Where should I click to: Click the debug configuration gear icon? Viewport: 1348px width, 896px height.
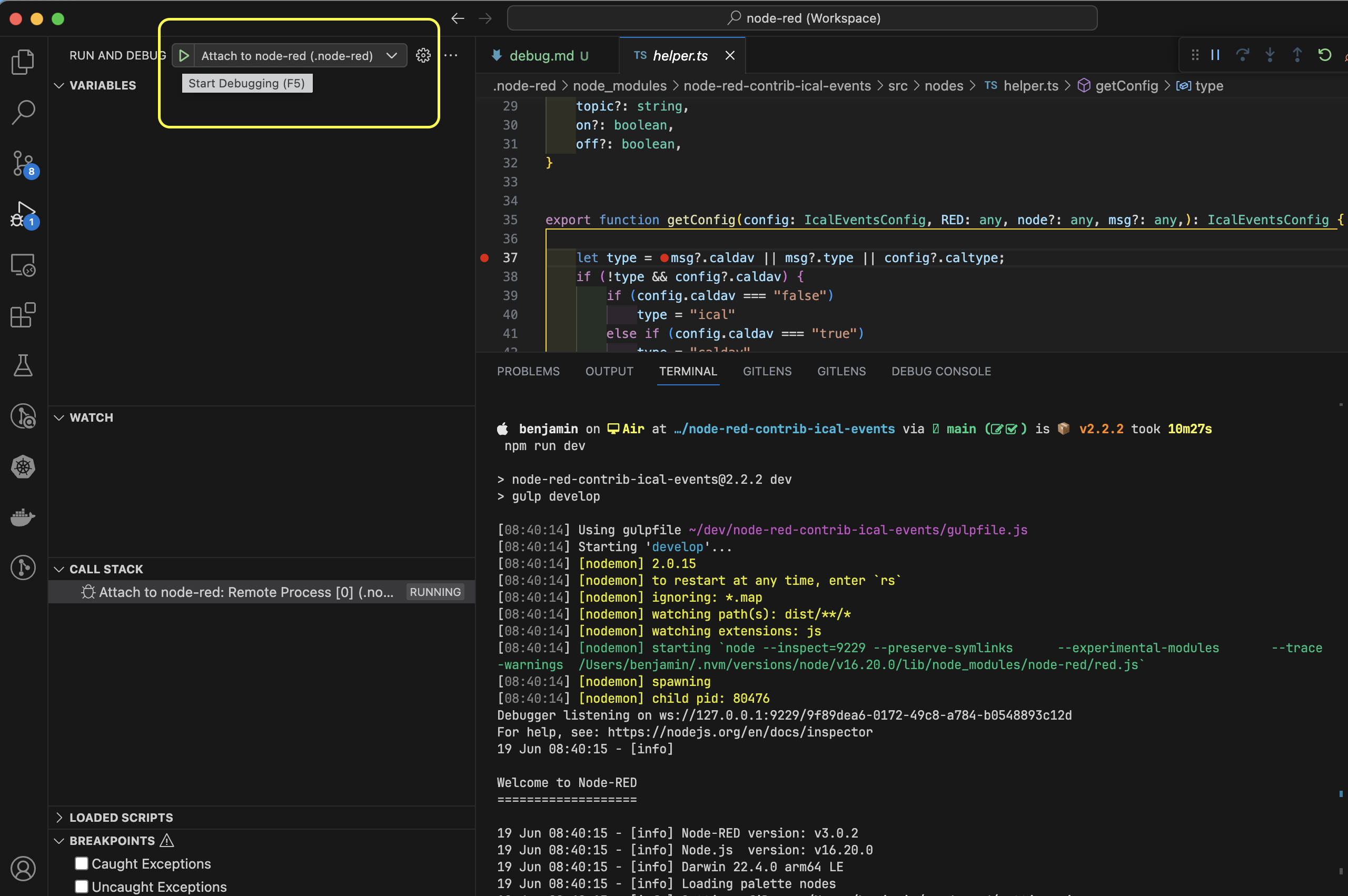[423, 55]
